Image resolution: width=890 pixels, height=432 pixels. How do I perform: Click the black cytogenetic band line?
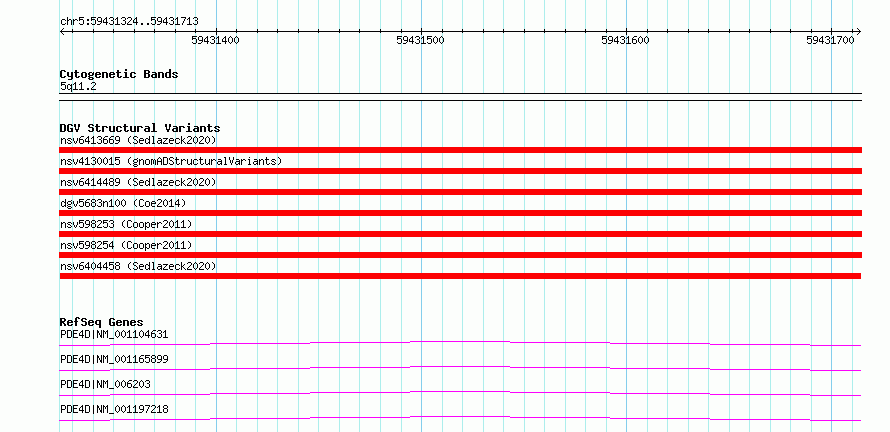[460, 97]
